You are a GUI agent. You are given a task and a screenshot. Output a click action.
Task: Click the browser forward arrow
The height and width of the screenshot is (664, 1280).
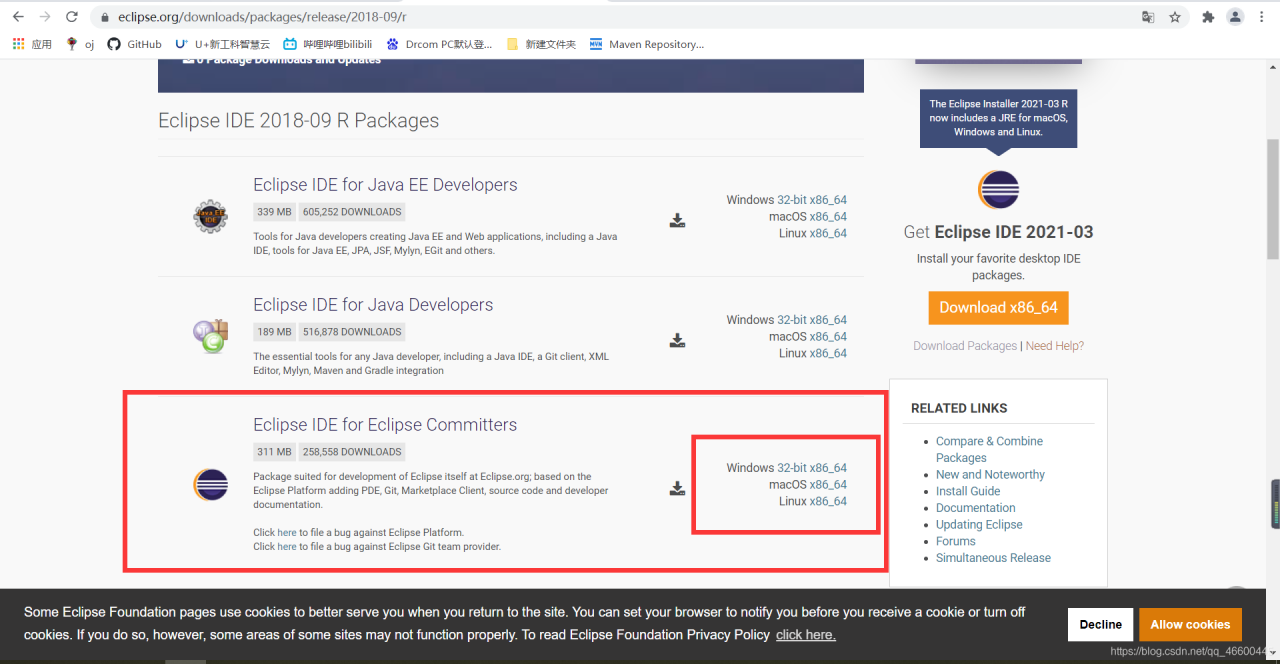45,17
